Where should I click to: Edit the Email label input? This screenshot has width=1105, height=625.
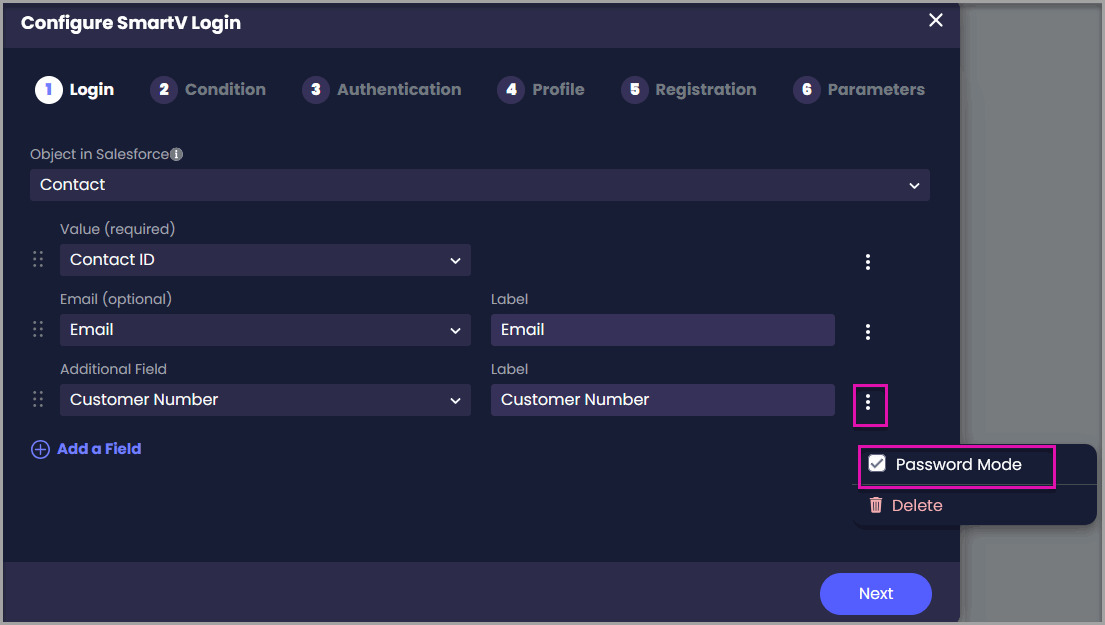click(x=662, y=330)
